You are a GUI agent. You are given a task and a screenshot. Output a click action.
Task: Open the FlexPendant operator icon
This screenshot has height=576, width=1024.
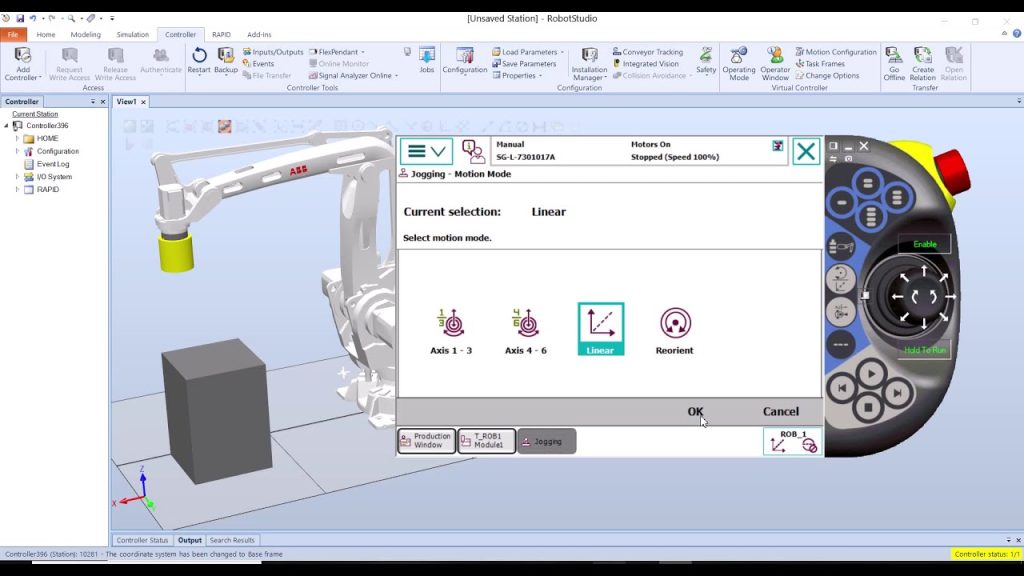pos(473,152)
